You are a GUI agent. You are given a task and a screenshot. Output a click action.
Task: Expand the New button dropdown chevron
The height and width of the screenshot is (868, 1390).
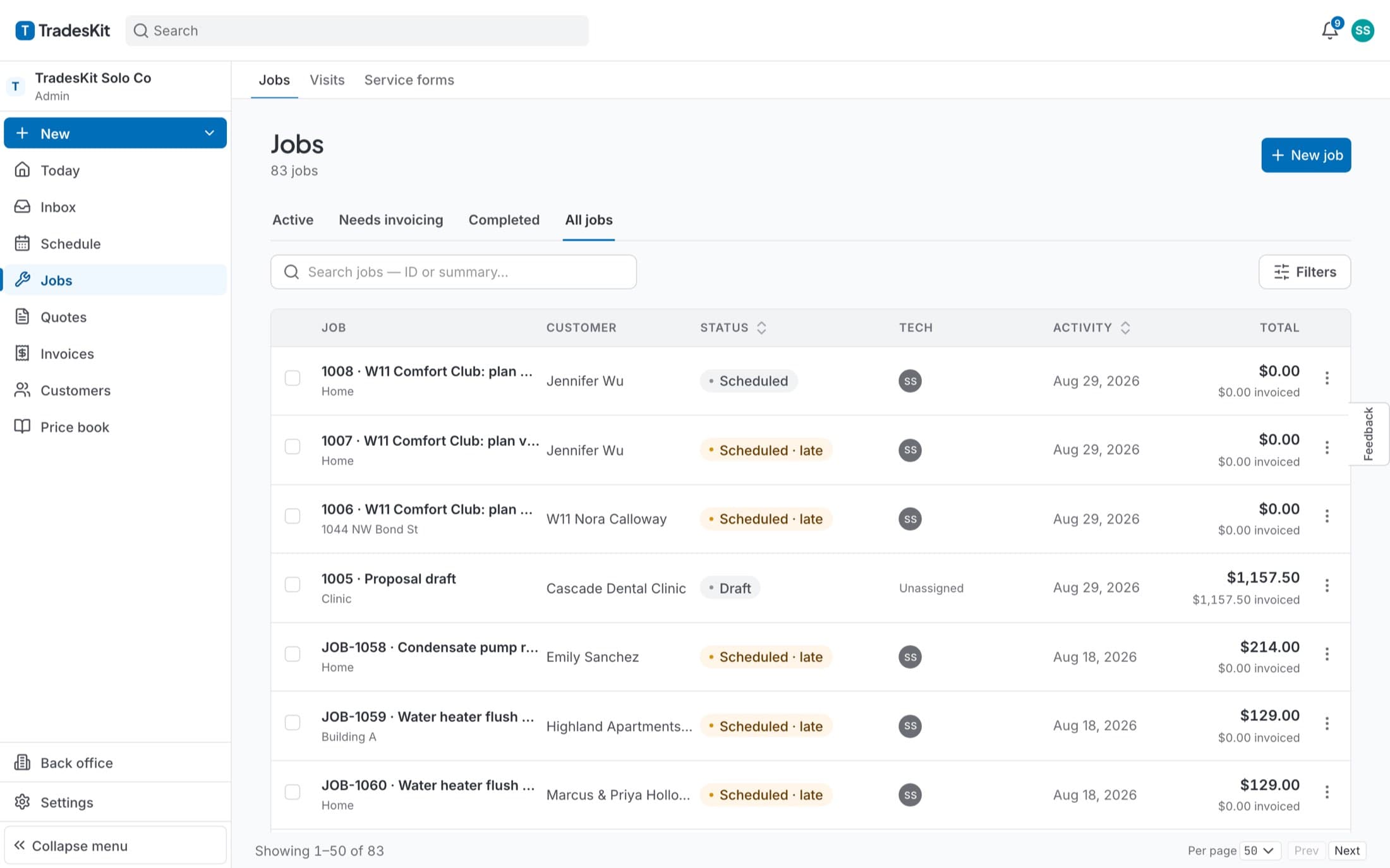209,133
